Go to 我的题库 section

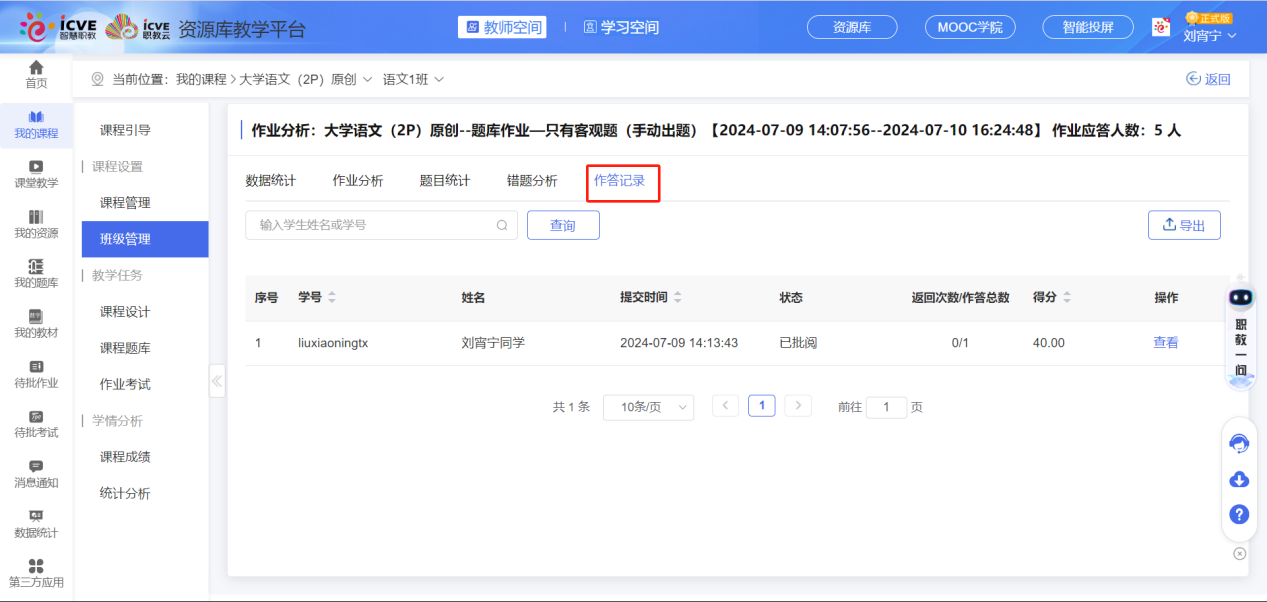tap(35, 272)
